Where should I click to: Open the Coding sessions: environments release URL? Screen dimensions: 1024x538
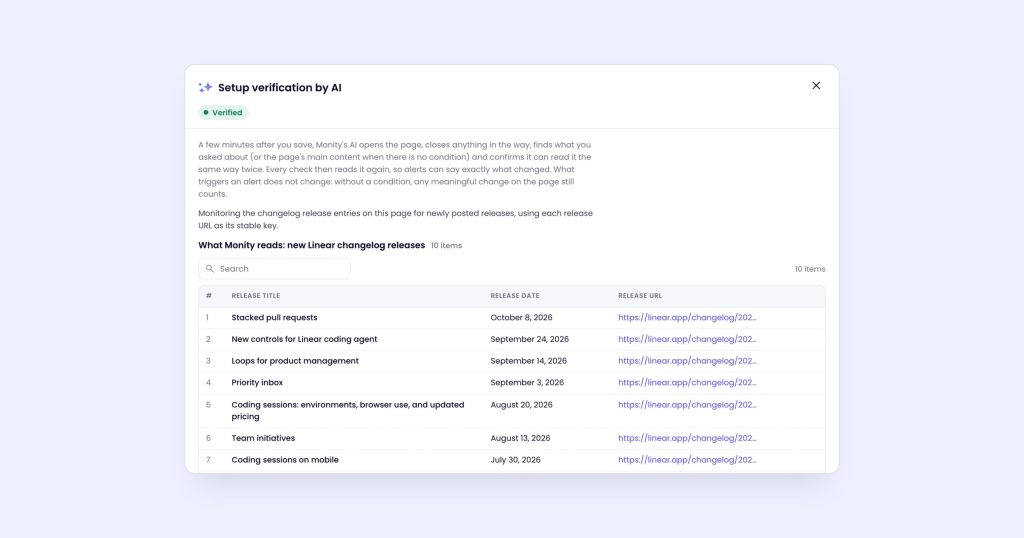[x=687, y=404]
